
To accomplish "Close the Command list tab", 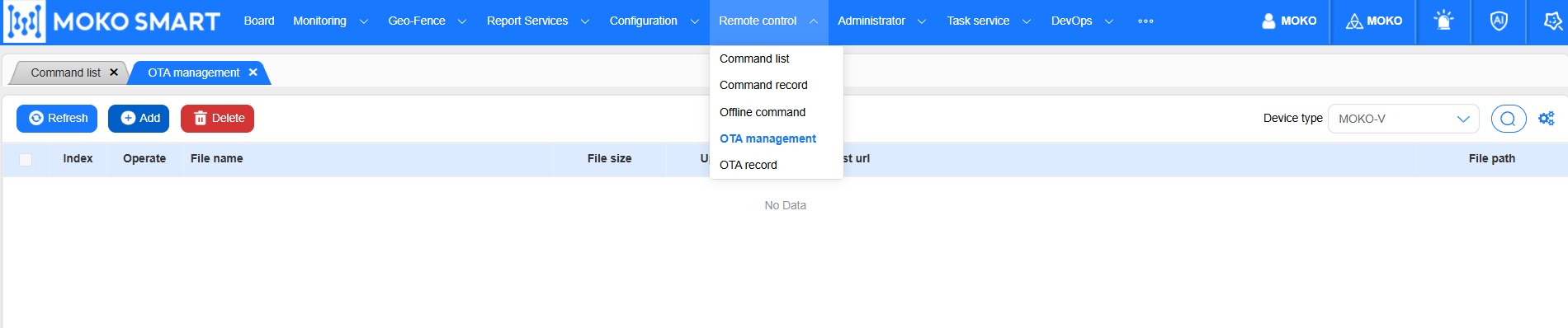I will [114, 73].
